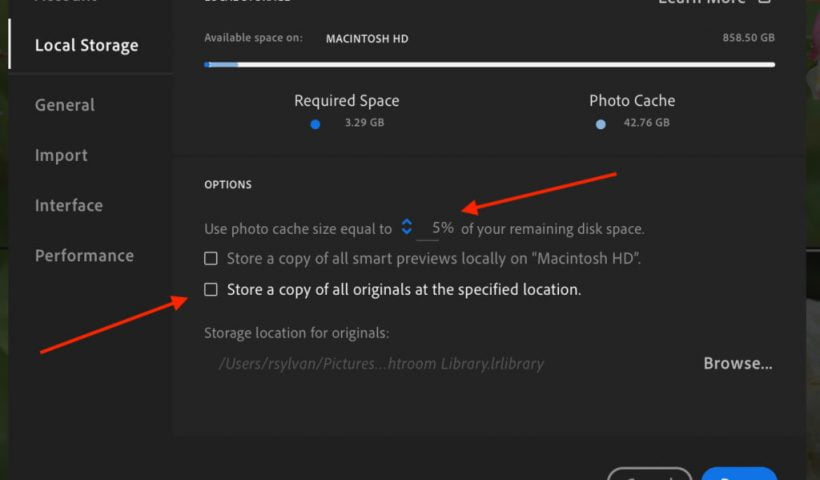820x480 pixels.
Task: Click the blue Required Space indicator dot
Action: click(x=315, y=124)
